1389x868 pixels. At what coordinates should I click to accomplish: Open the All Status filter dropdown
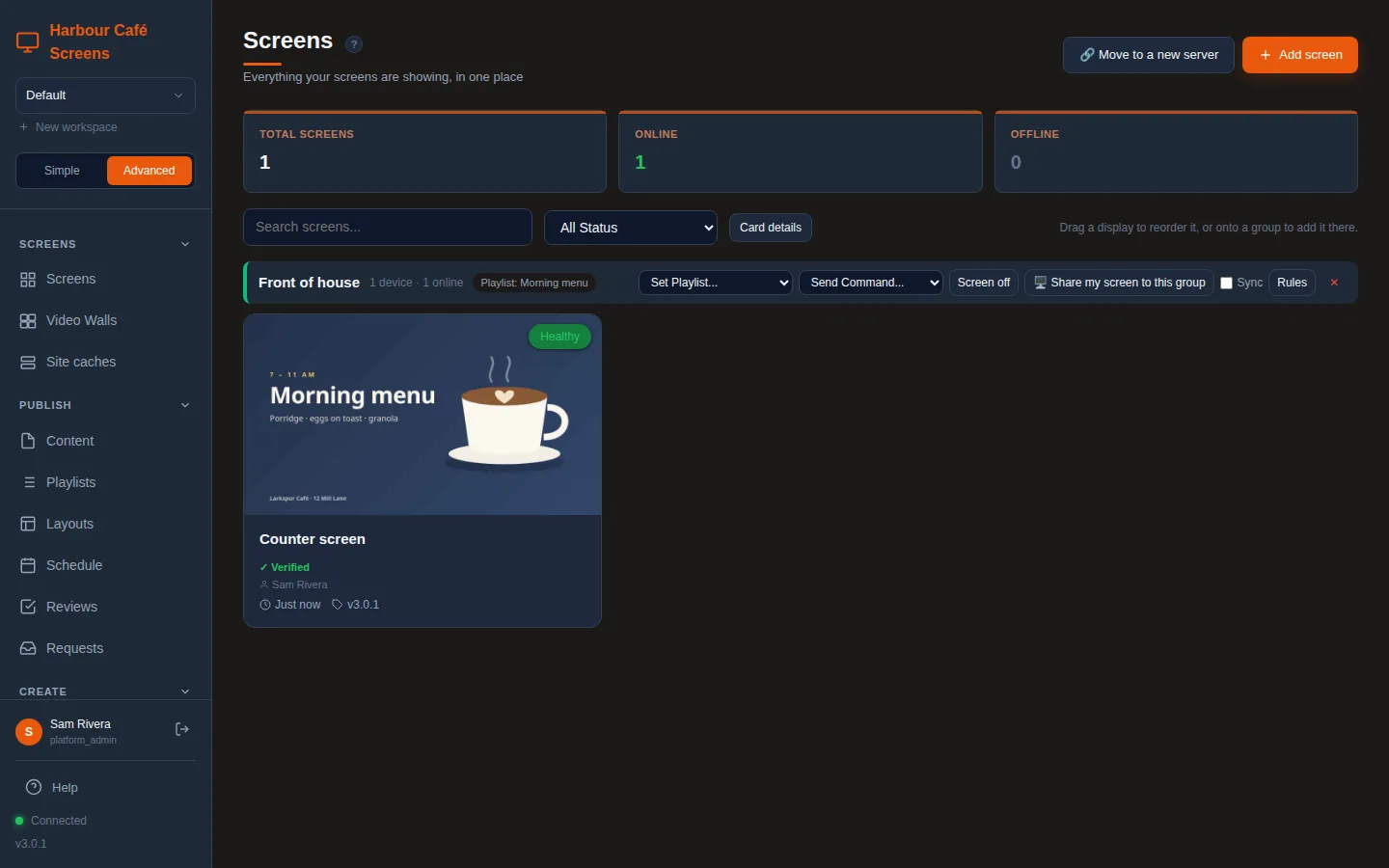tap(631, 228)
